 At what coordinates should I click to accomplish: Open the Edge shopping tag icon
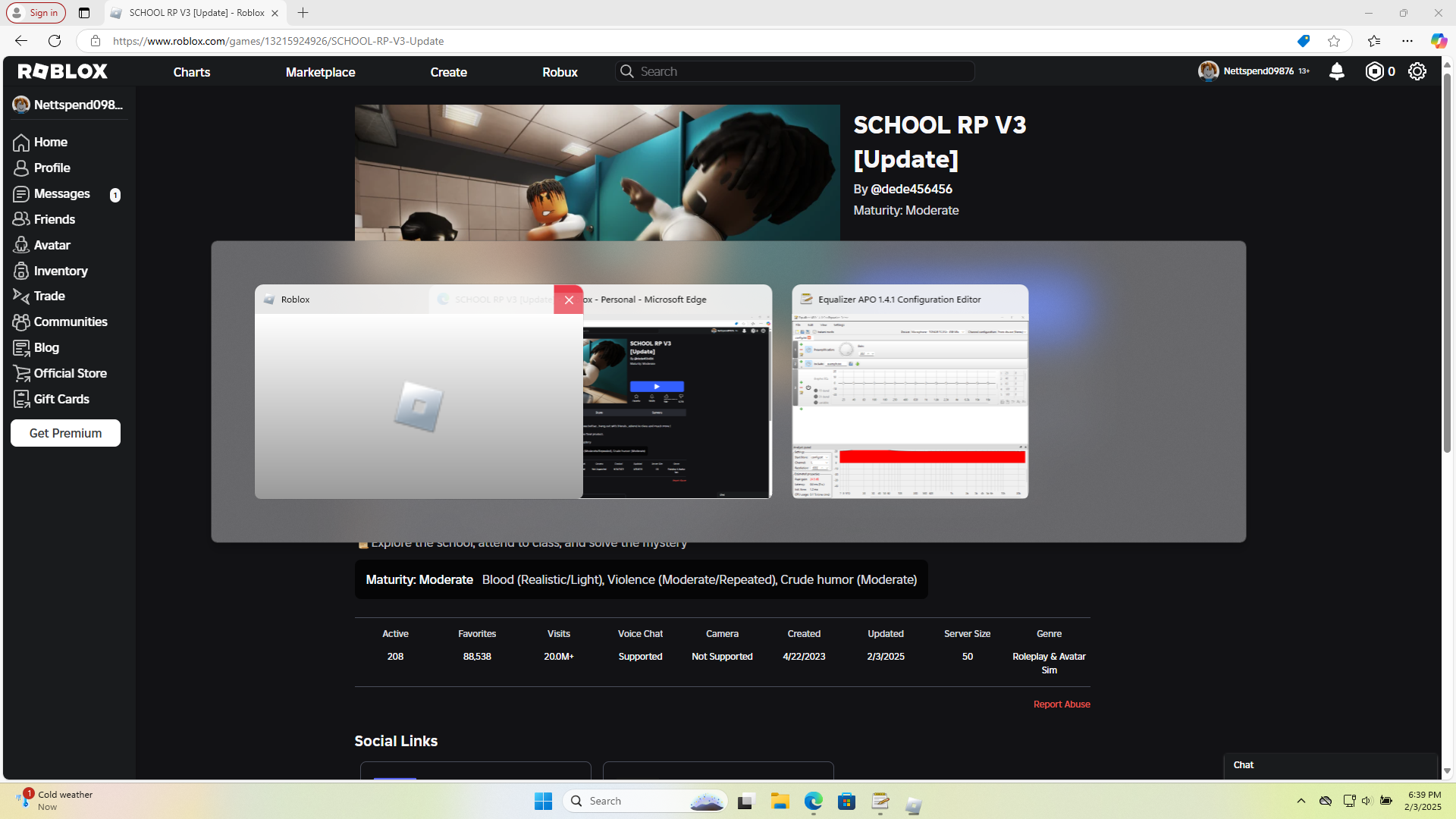click(1304, 41)
